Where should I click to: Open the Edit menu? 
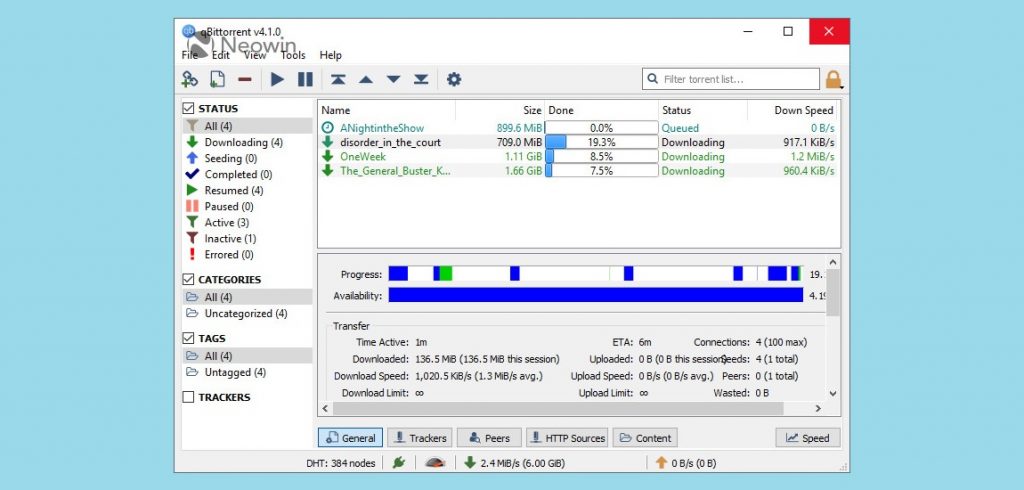point(221,56)
